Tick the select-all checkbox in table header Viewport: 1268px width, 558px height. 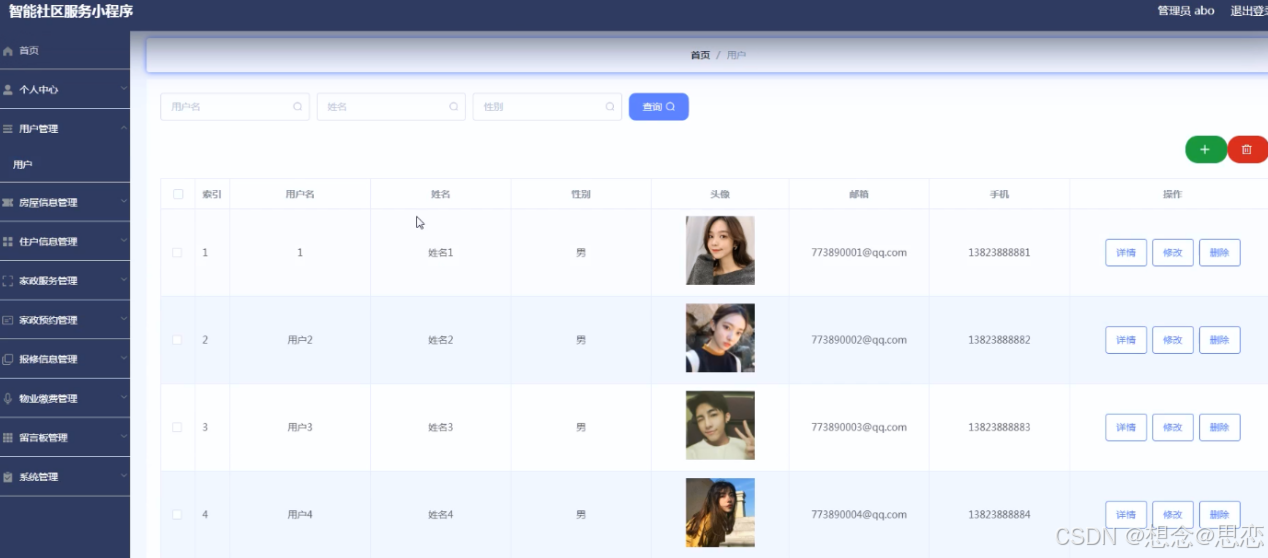coord(178,194)
